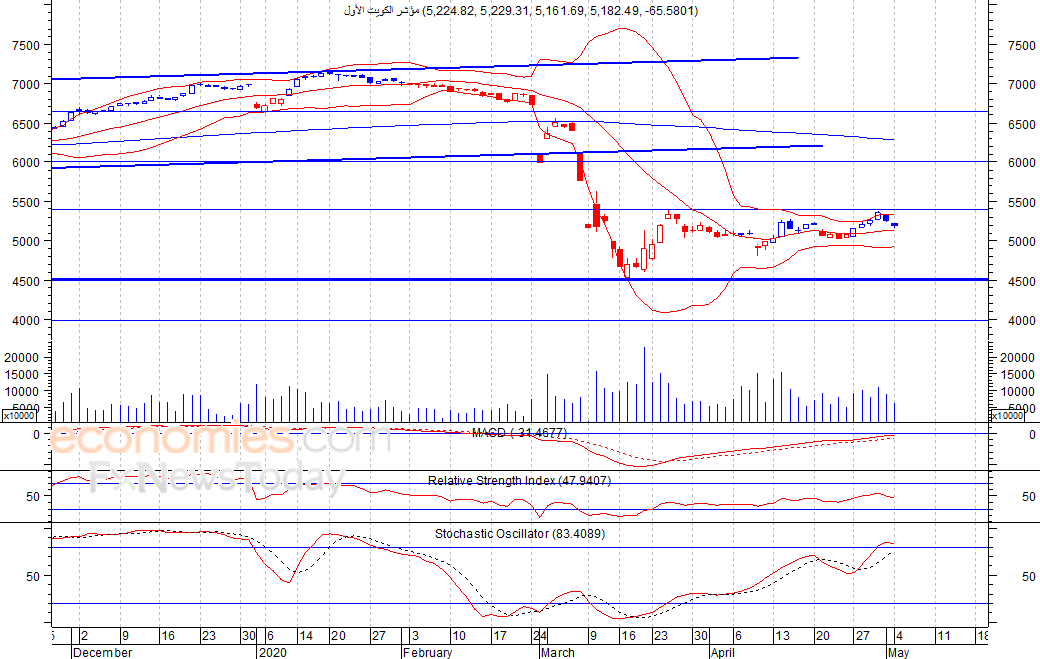Click the Relative Strength Index (47.9407) label
Image resolution: width=1040 pixels, height=659 pixels.
point(519,481)
